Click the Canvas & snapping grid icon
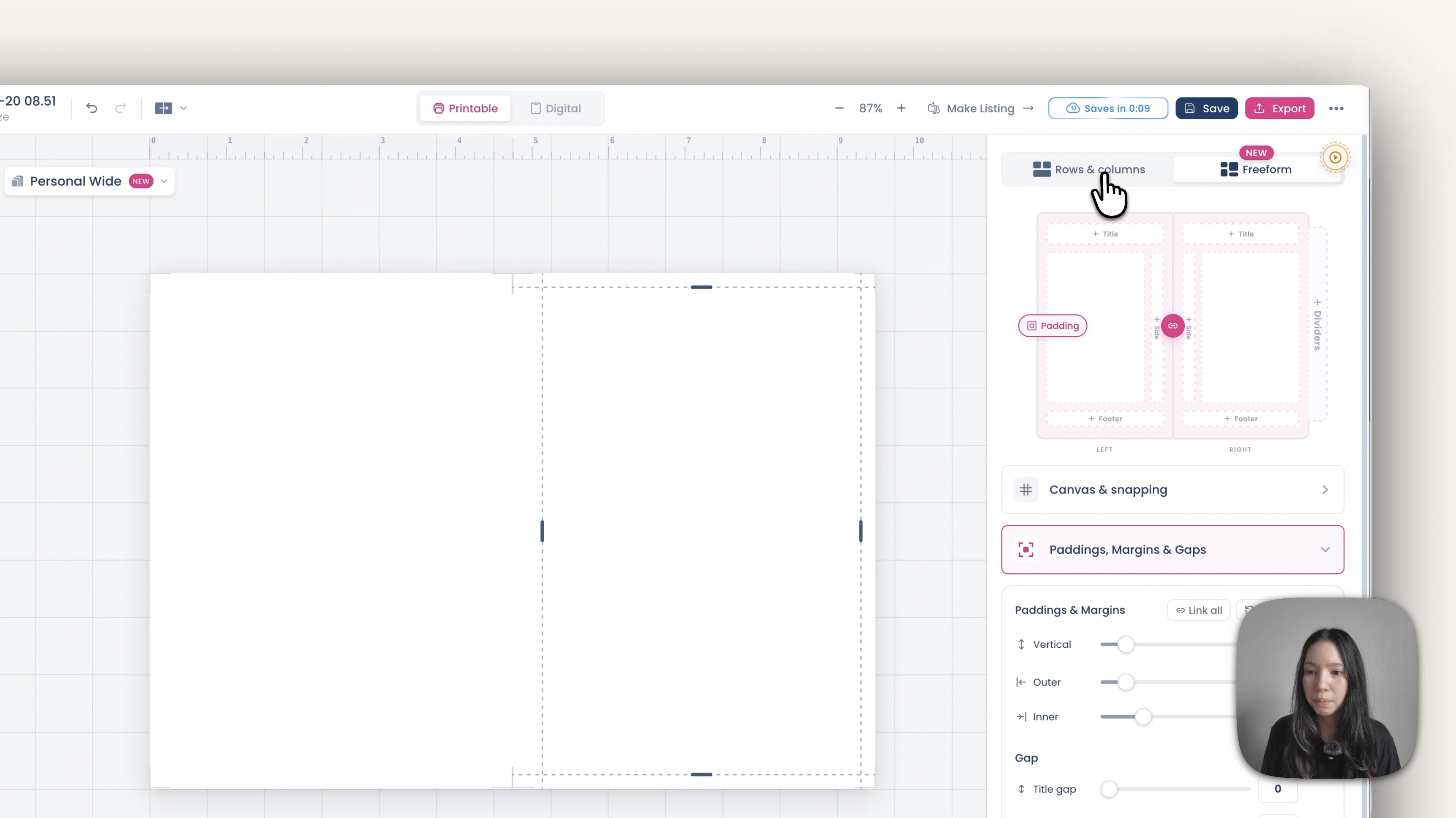This screenshot has width=1456, height=818. pos(1026,490)
